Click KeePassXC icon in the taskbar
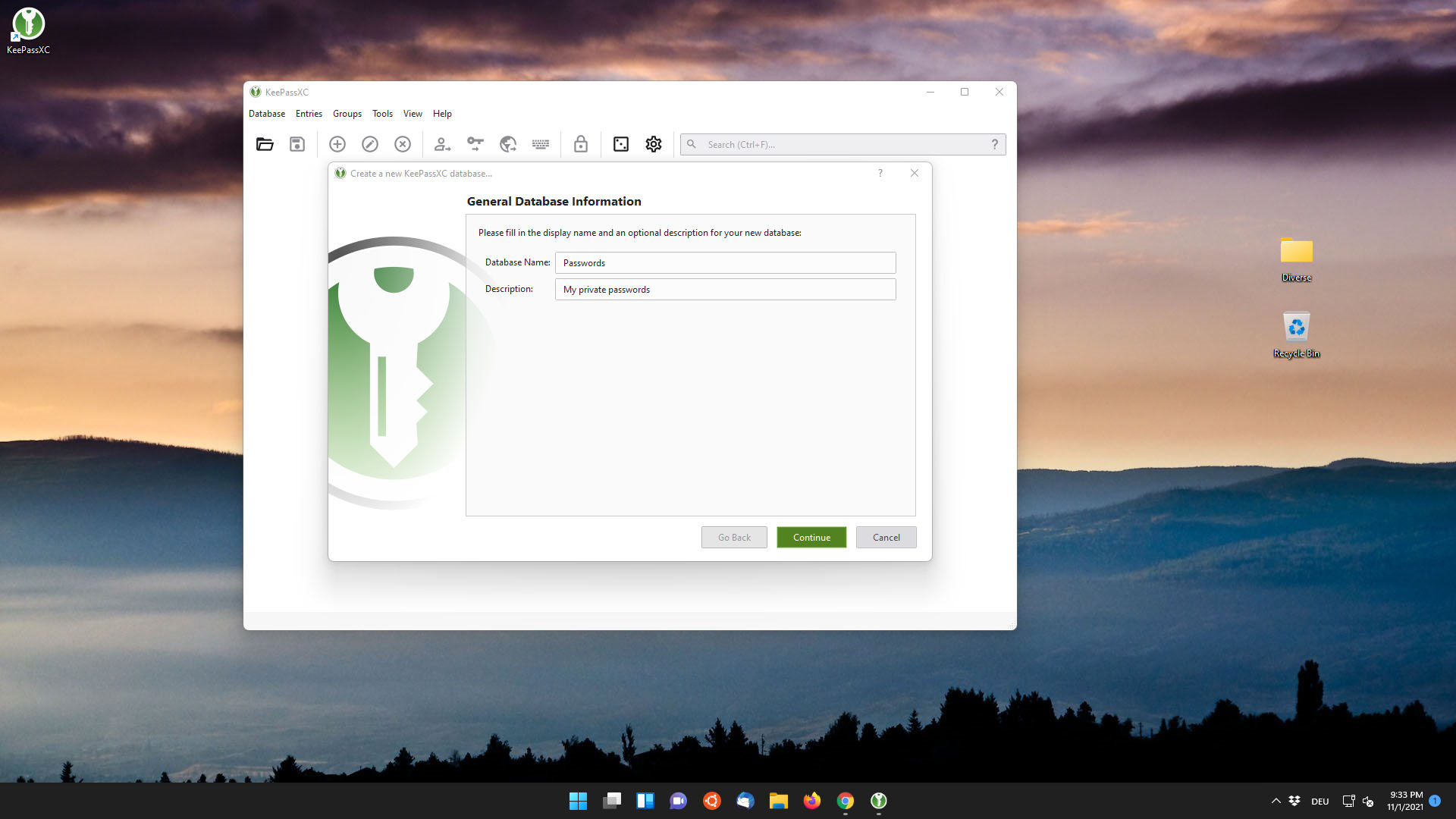Viewport: 1456px width, 819px height. [879, 801]
